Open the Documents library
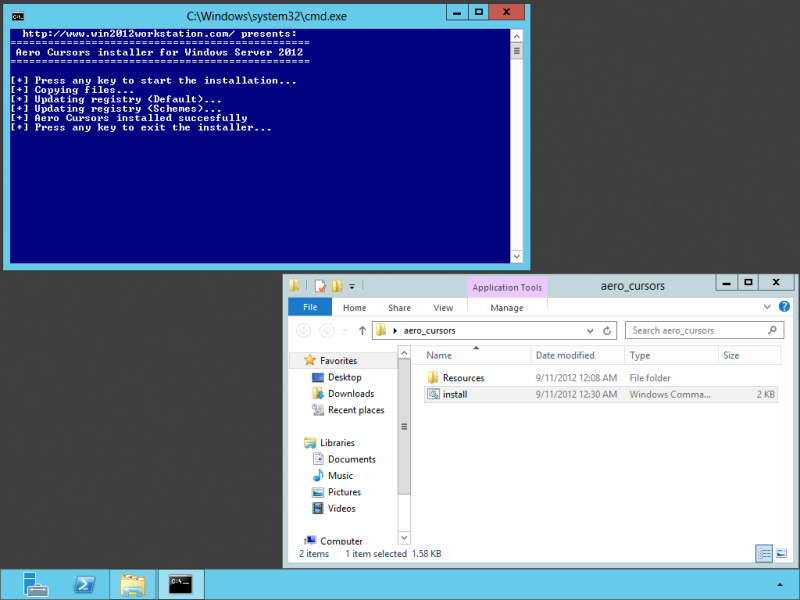The height and width of the screenshot is (600, 800). coord(352,459)
